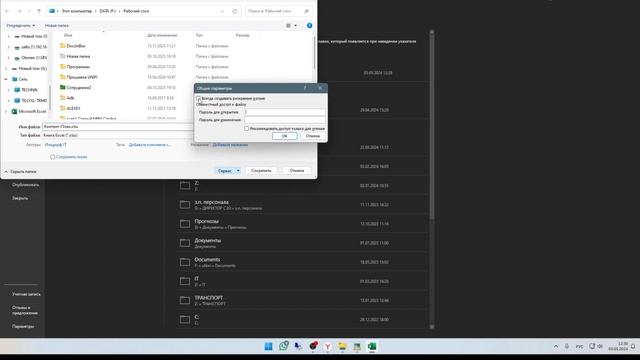The width and height of the screenshot is (640, 360).
Task: Open the Программы folder
Action: point(78,67)
